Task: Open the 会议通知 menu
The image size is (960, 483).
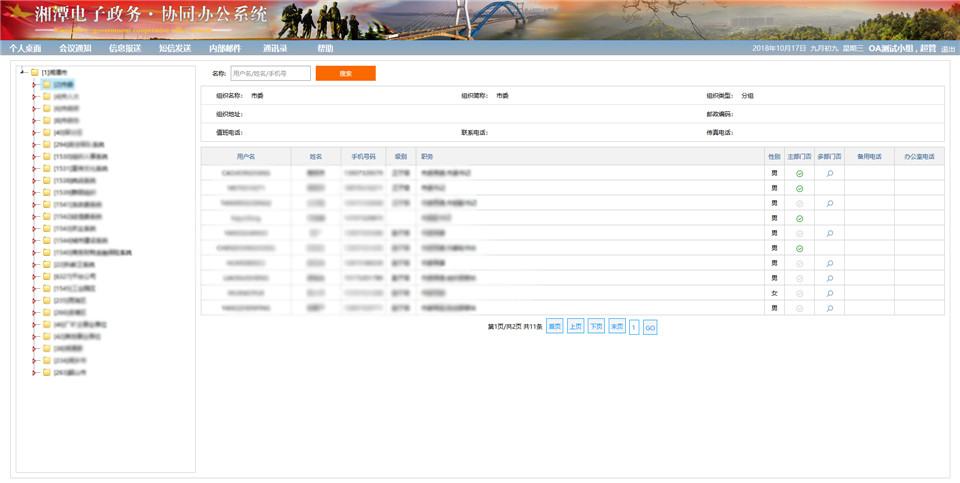Action: (75, 48)
